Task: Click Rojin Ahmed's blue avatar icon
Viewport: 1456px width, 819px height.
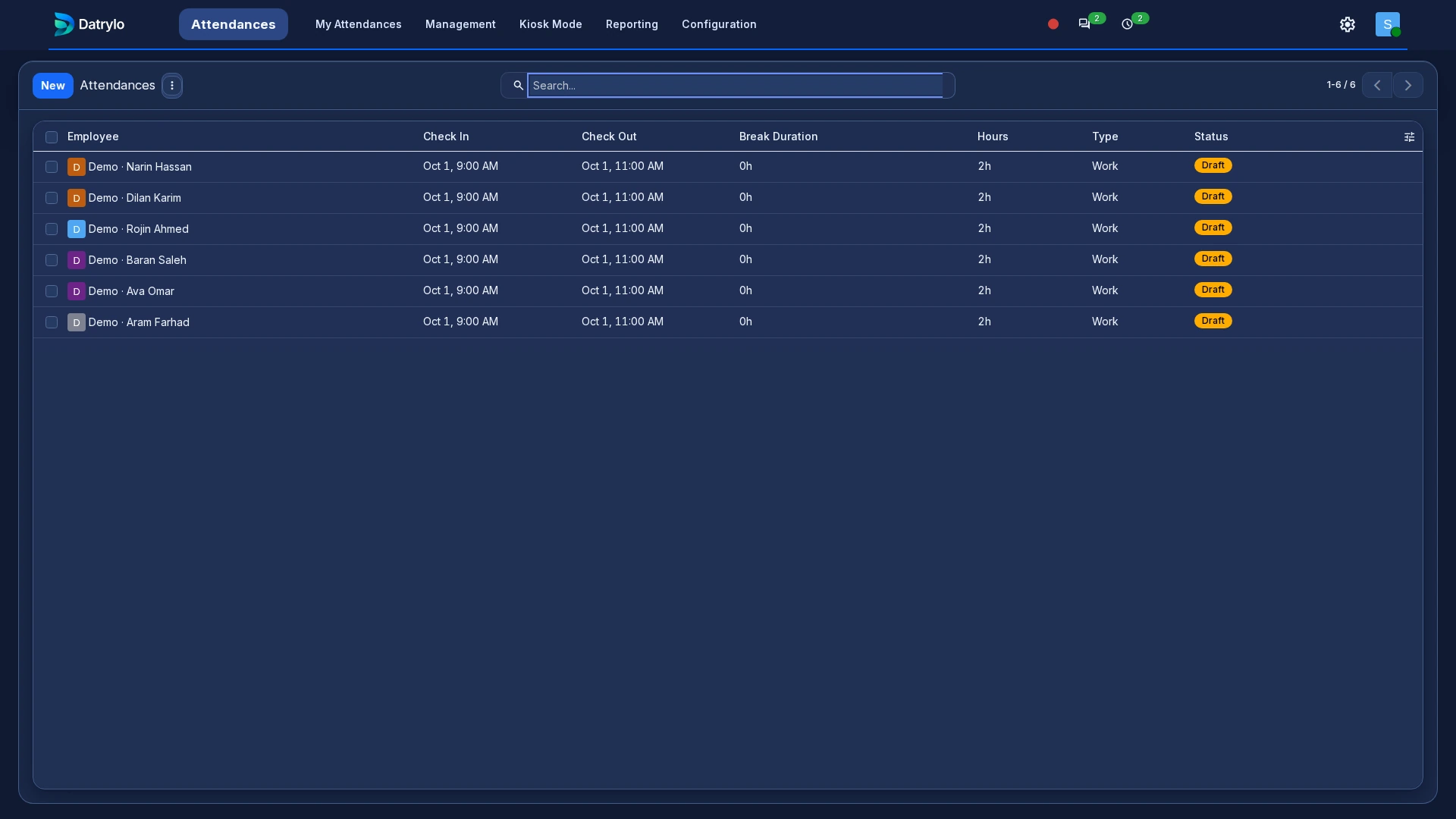Action: click(76, 229)
